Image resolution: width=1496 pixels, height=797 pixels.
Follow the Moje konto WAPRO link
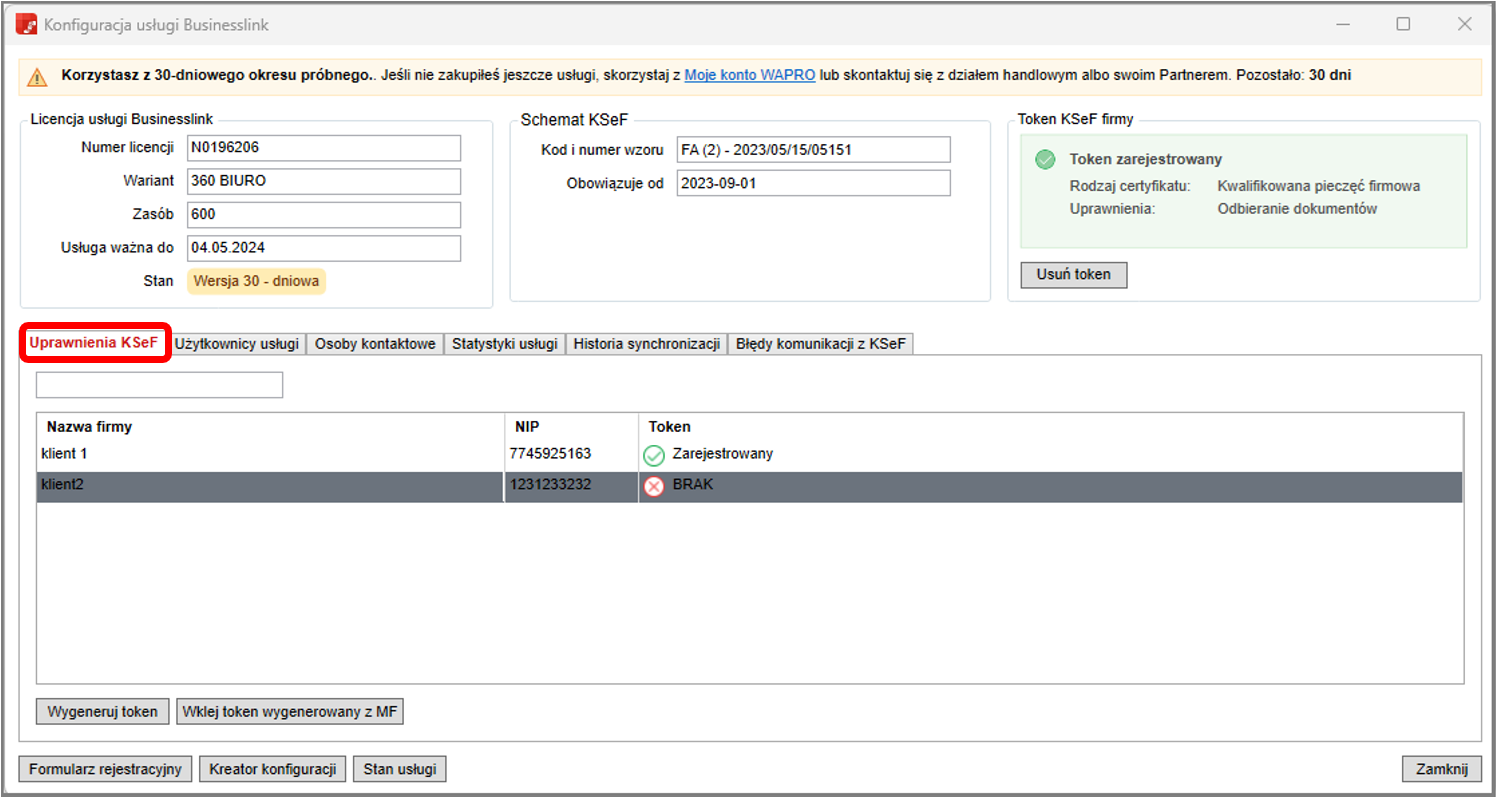click(x=749, y=75)
